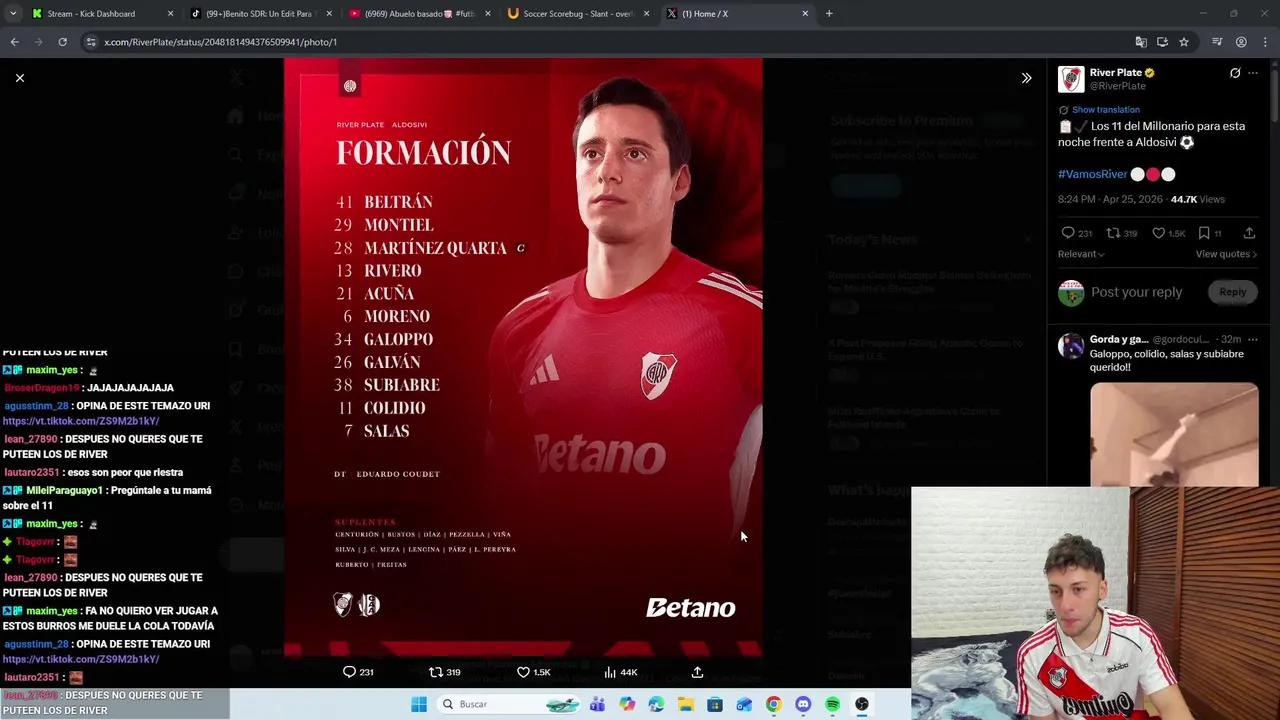The width and height of the screenshot is (1280, 720).
Task: Share the photo via upload icon below image
Action: 697,672
